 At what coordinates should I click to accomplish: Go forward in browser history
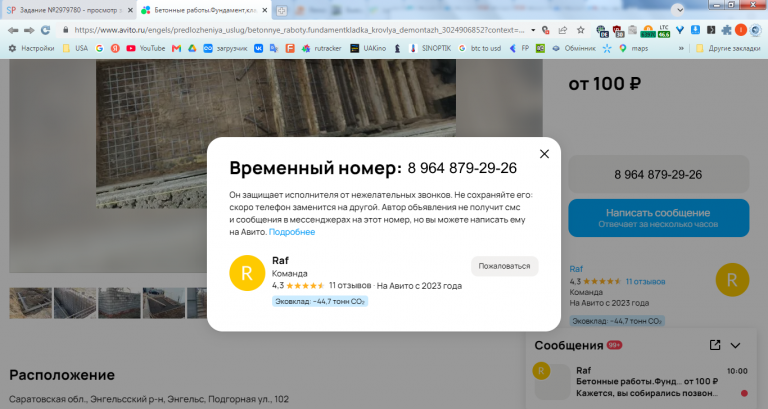coord(29,30)
